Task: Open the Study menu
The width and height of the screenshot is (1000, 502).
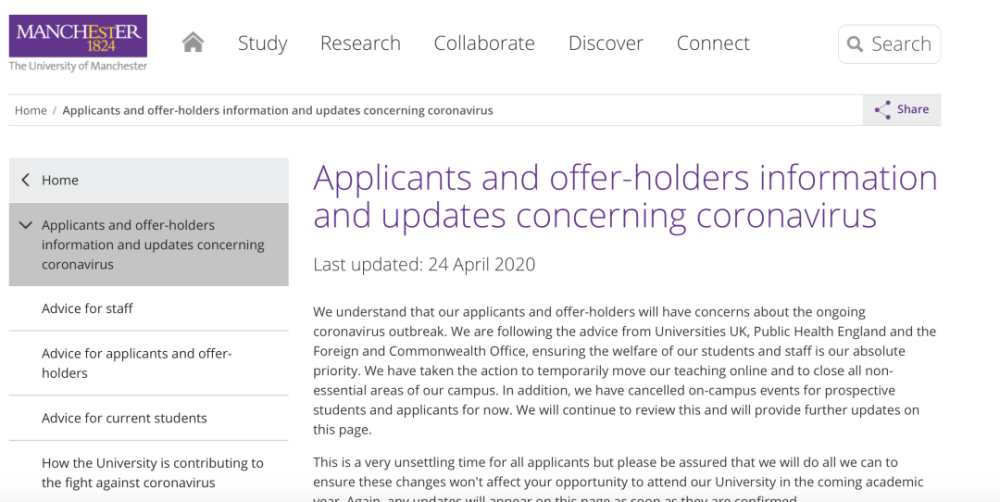Action: 262,43
